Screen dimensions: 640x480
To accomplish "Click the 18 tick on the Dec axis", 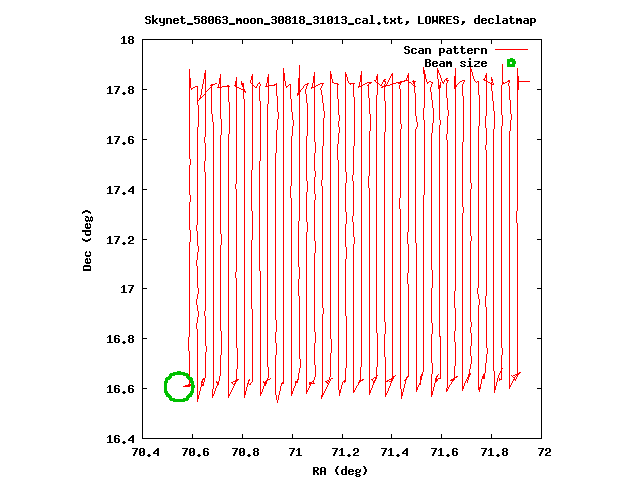I will (x=127, y=41).
